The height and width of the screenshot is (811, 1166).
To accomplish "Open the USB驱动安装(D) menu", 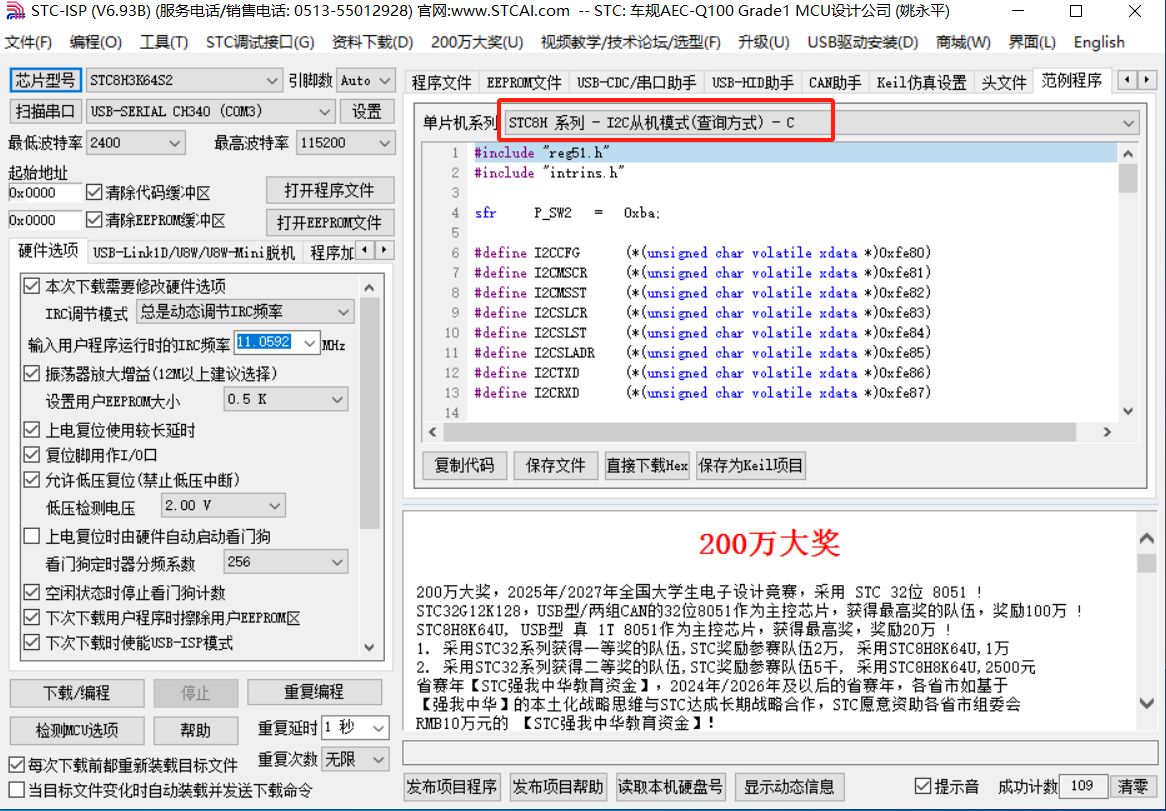I will [863, 42].
